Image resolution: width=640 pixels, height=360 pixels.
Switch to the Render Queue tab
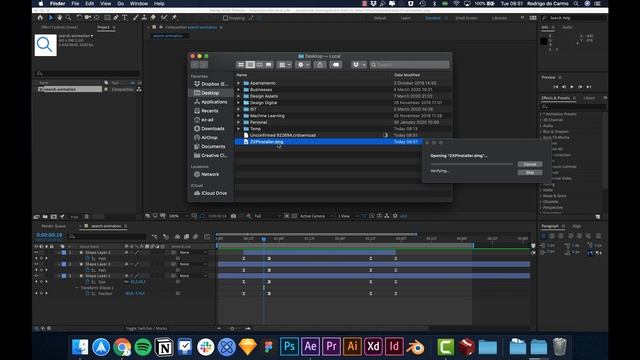(x=53, y=226)
